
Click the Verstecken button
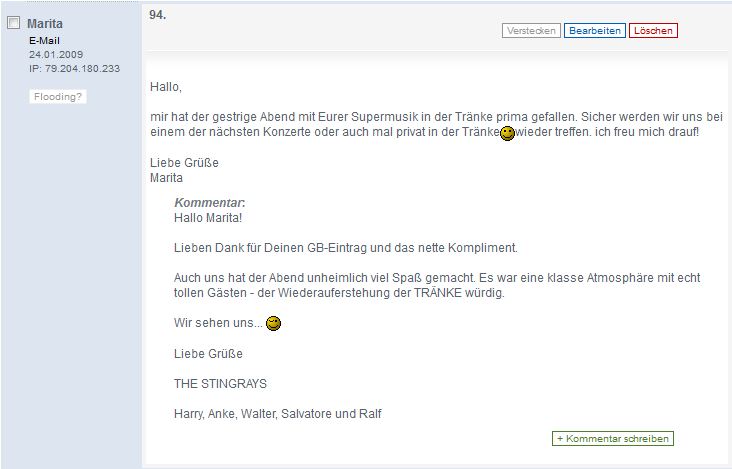click(531, 31)
